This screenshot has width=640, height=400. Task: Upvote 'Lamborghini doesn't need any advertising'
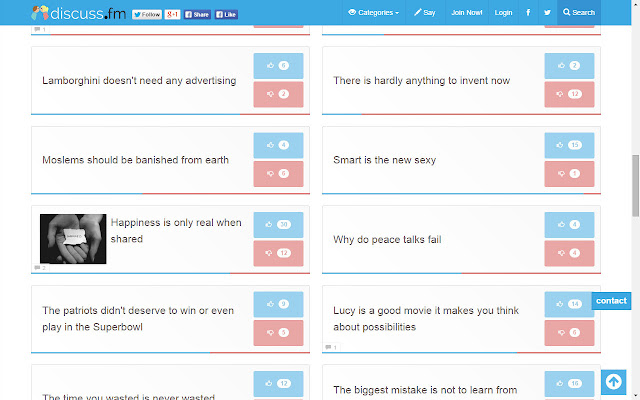point(278,66)
